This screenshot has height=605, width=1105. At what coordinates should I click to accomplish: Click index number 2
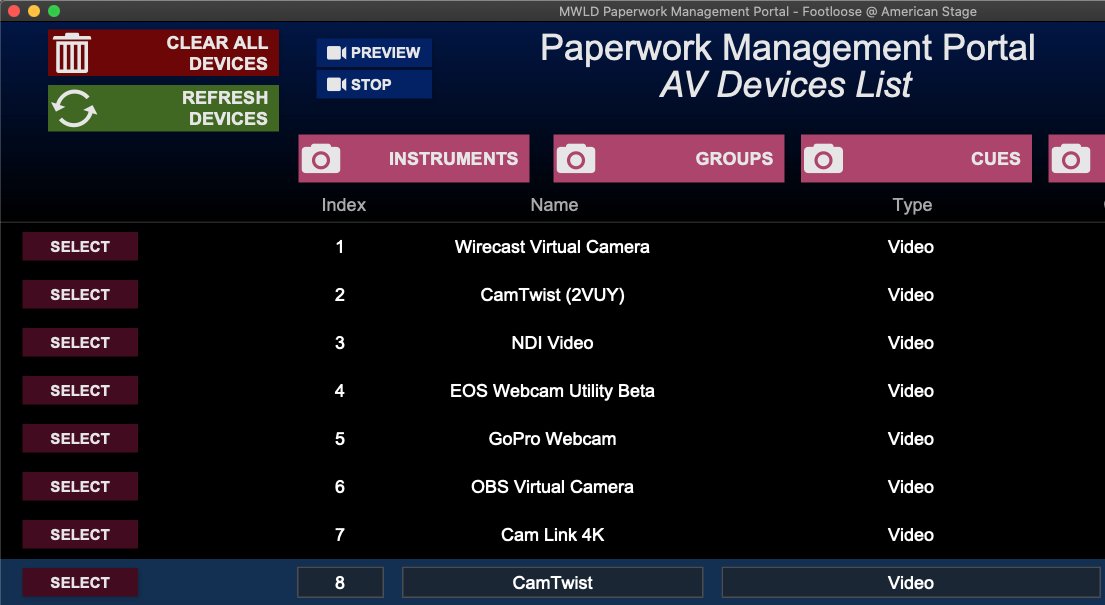[x=340, y=295]
